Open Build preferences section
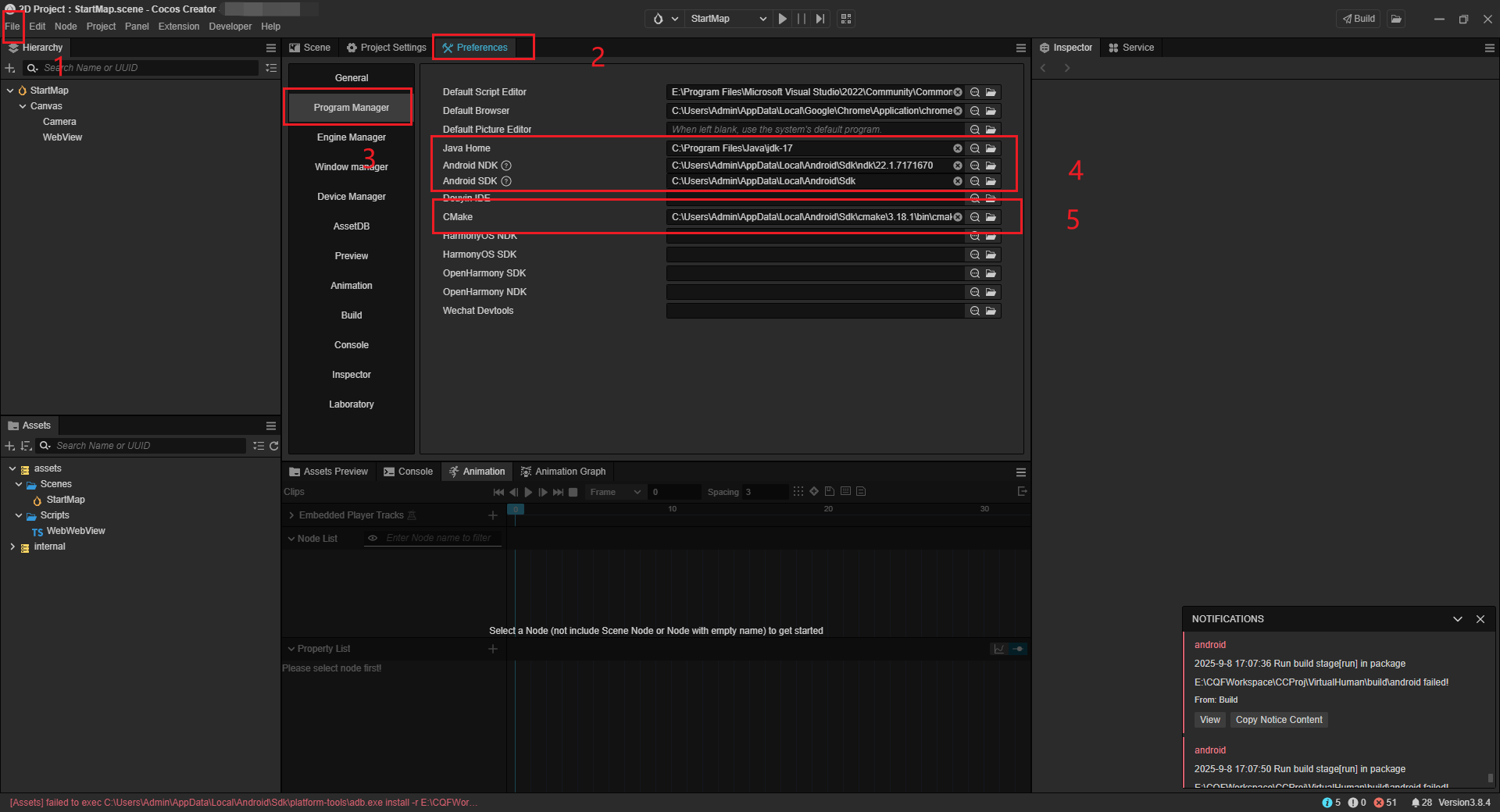1500x812 pixels. tap(352, 315)
